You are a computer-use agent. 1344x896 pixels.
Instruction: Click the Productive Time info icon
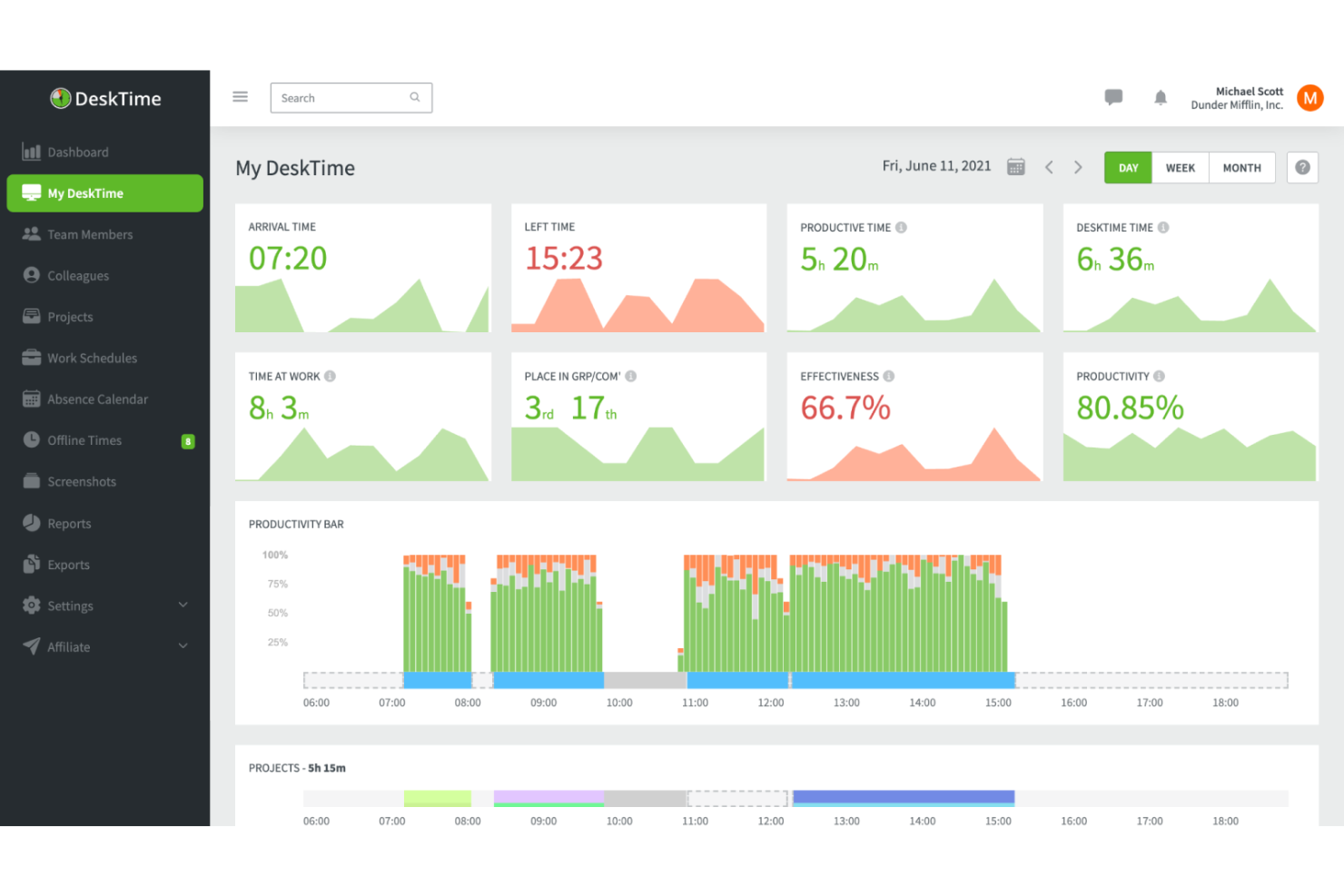[901, 228]
